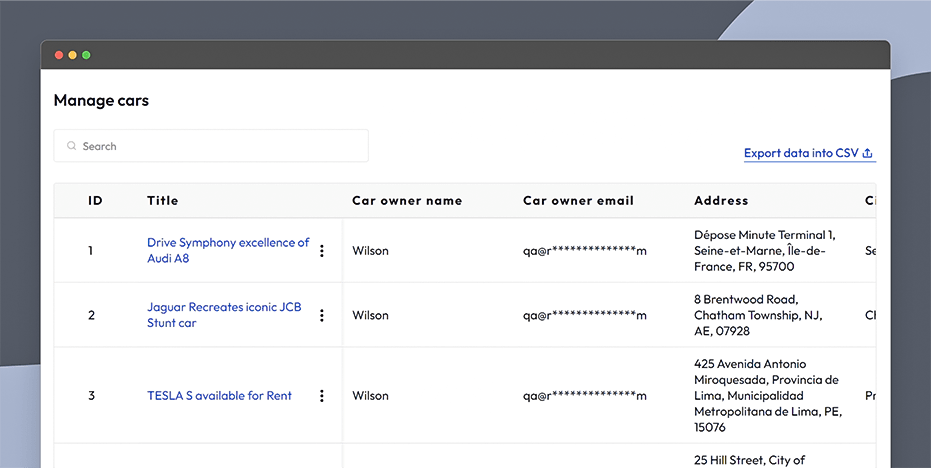Viewport: 931px width, 468px height.
Task: Click owner name Wilson in row 1
Action: click(370, 251)
